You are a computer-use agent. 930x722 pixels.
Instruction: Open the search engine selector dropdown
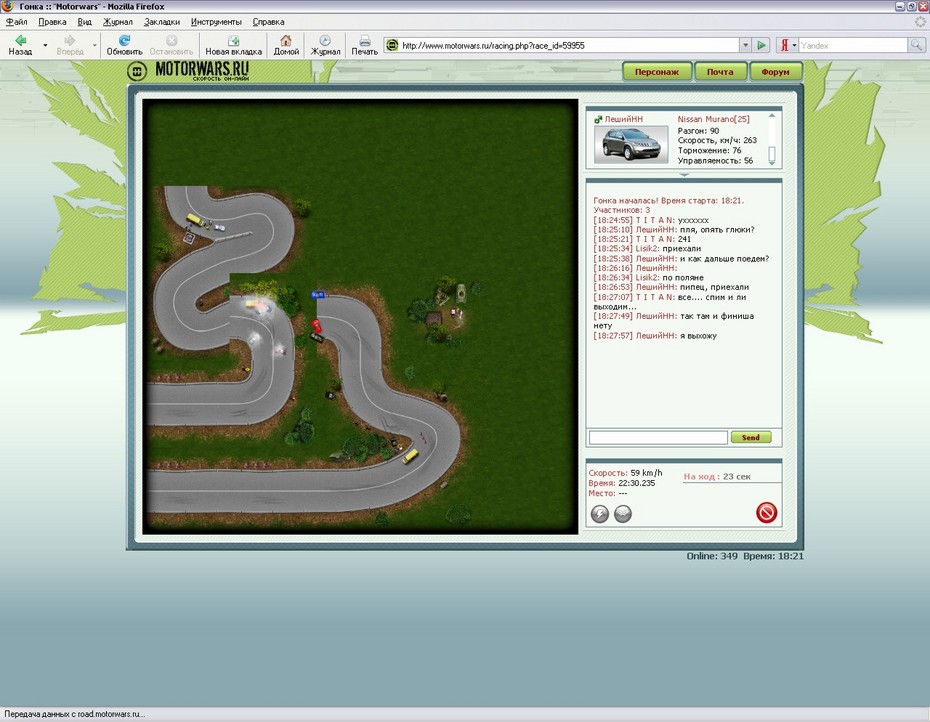pos(794,46)
